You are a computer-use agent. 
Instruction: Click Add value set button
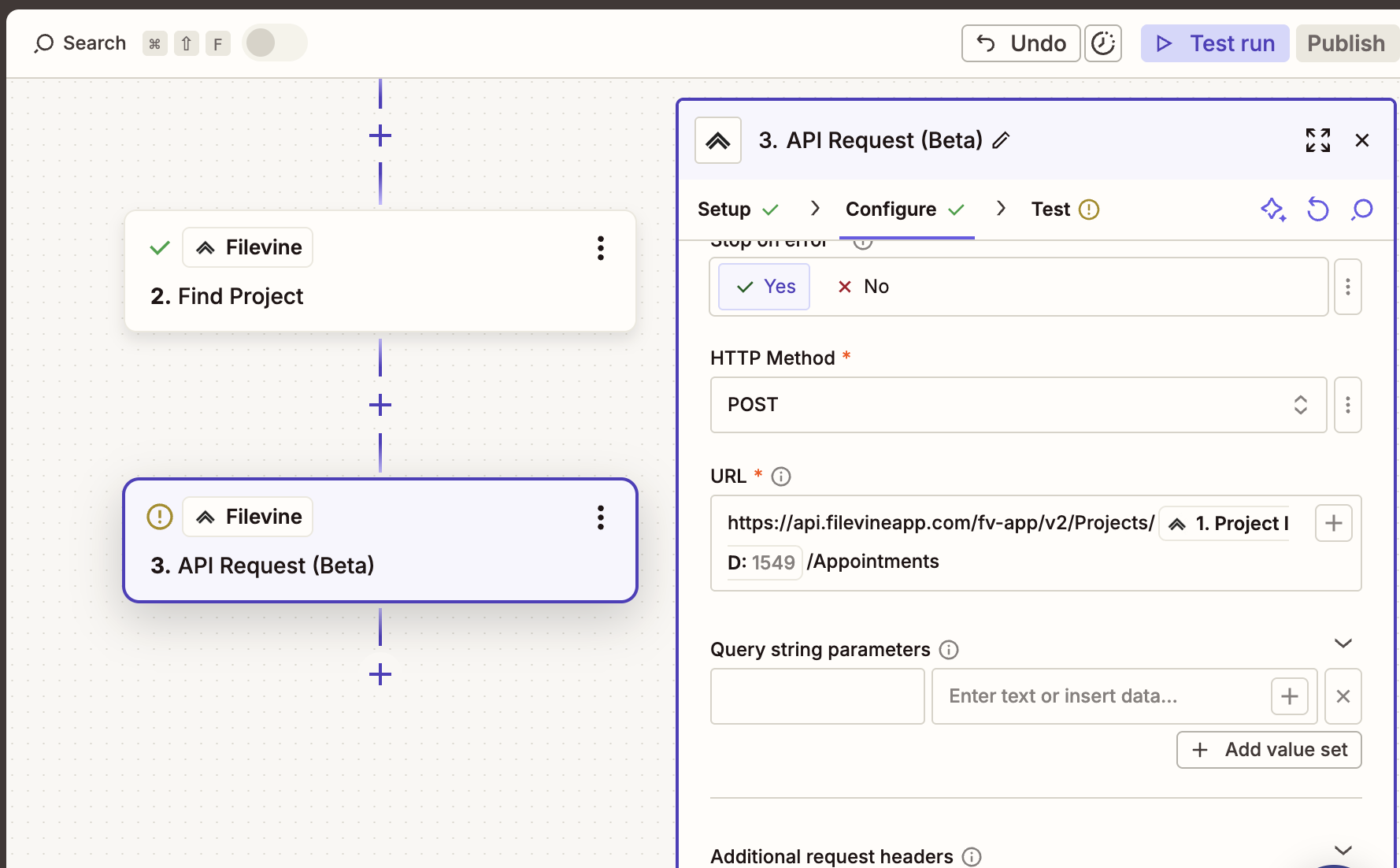(1269, 750)
